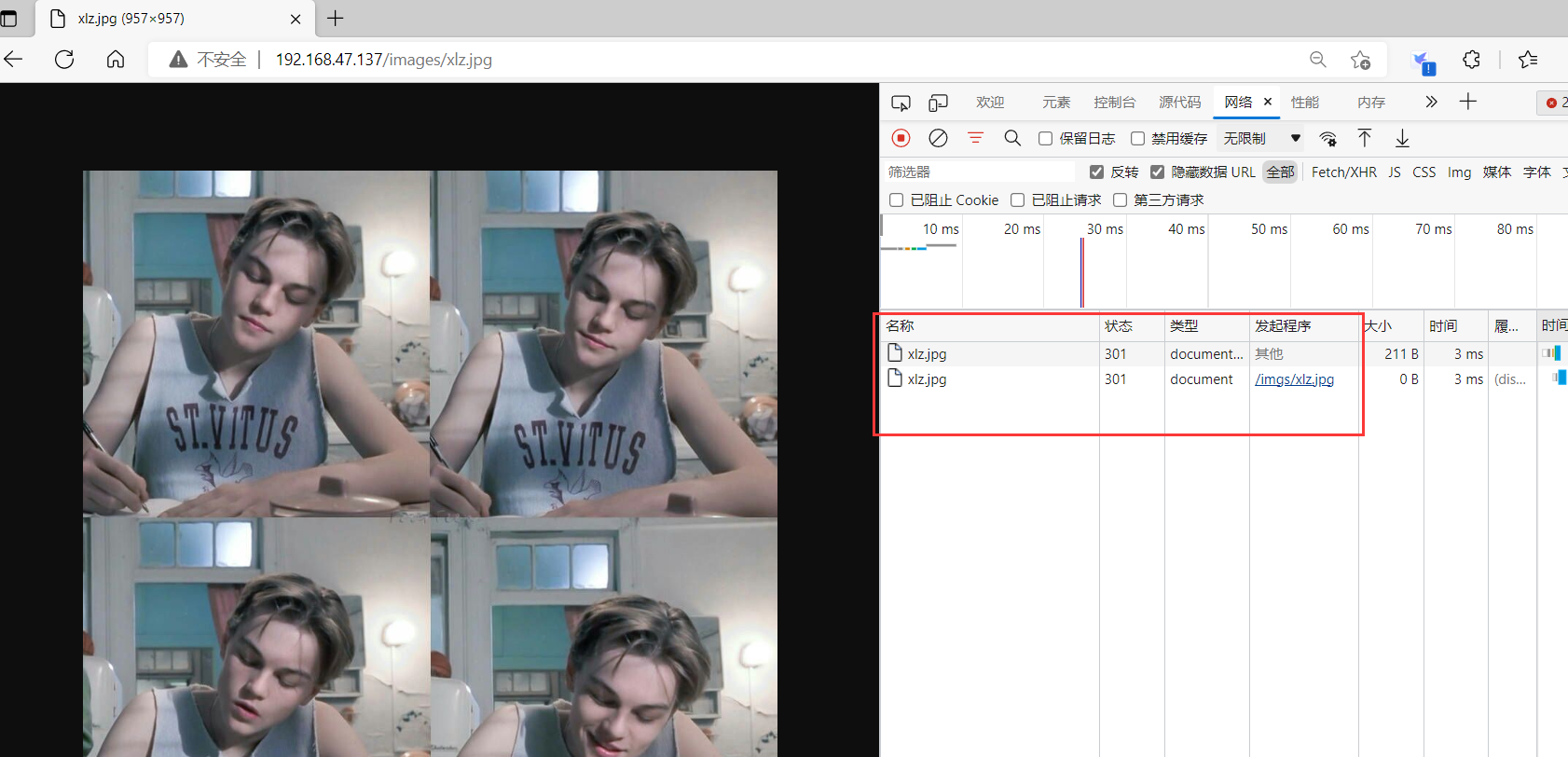This screenshot has width=1568, height=757.
Task: Add a new DevTools tool tab
Action: 1468,102
